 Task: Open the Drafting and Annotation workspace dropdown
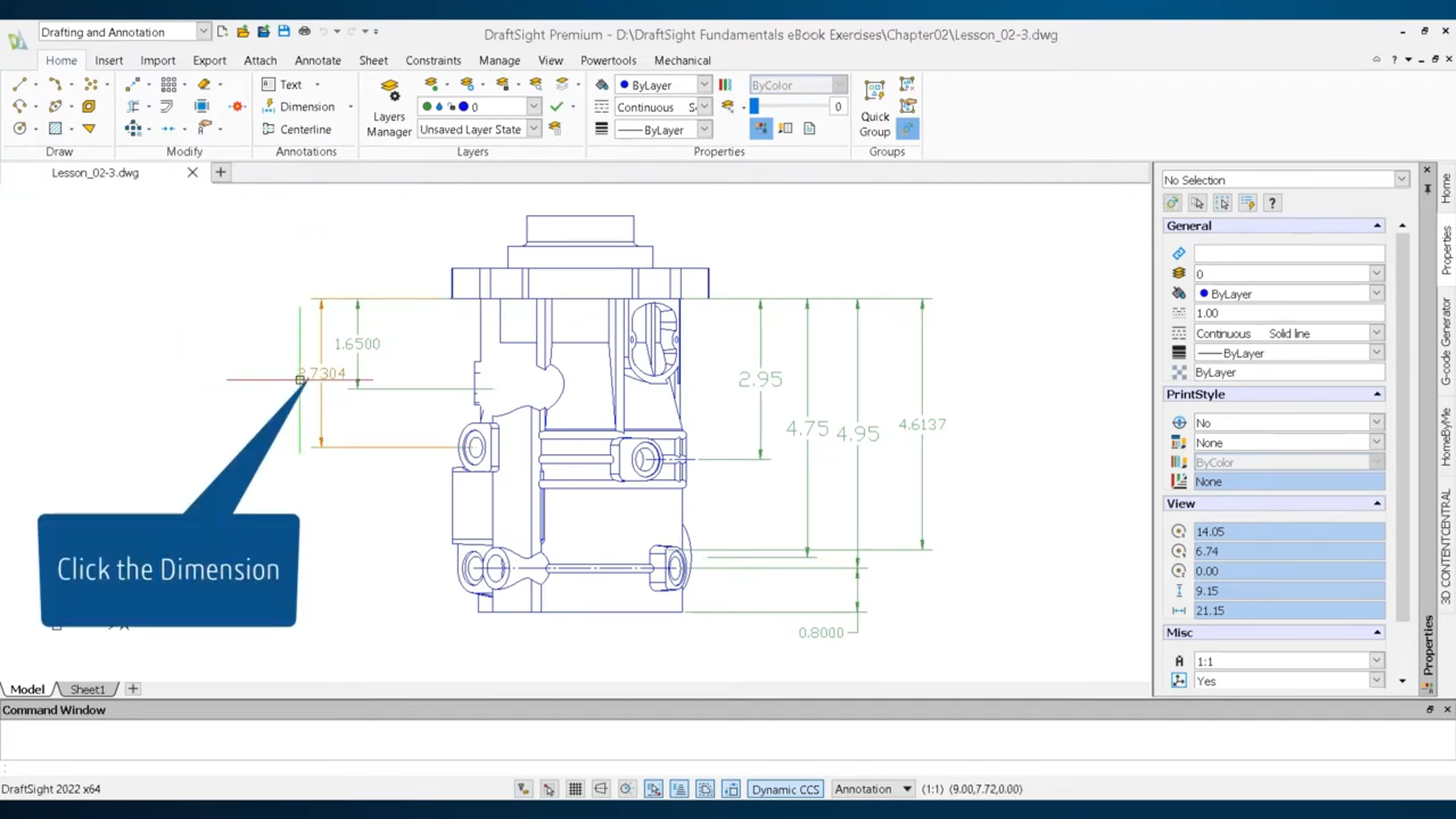click(x=203, y=32)
